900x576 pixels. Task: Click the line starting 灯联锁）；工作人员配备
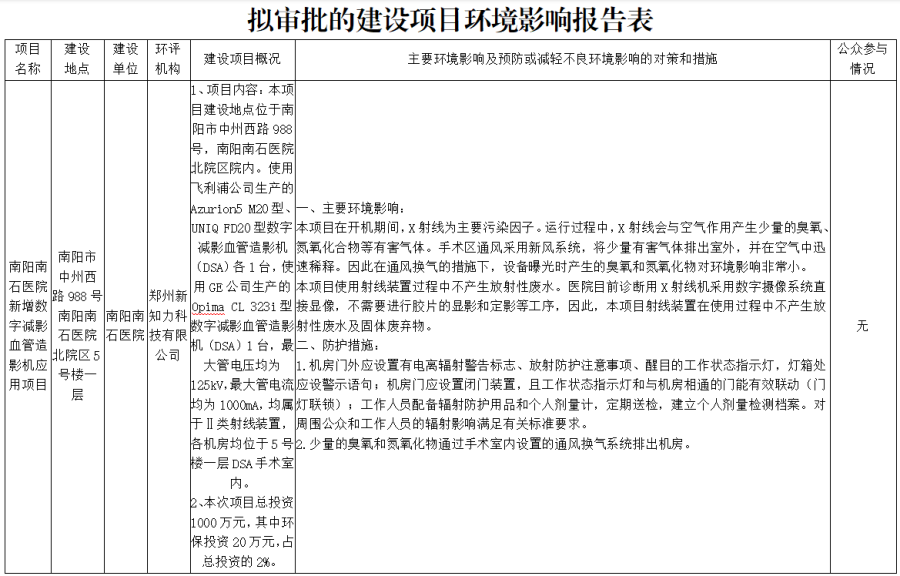pos(561,405)
